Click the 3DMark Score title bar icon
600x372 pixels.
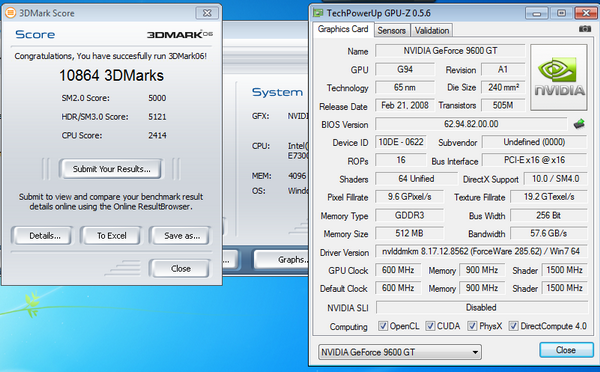point(10,13)
